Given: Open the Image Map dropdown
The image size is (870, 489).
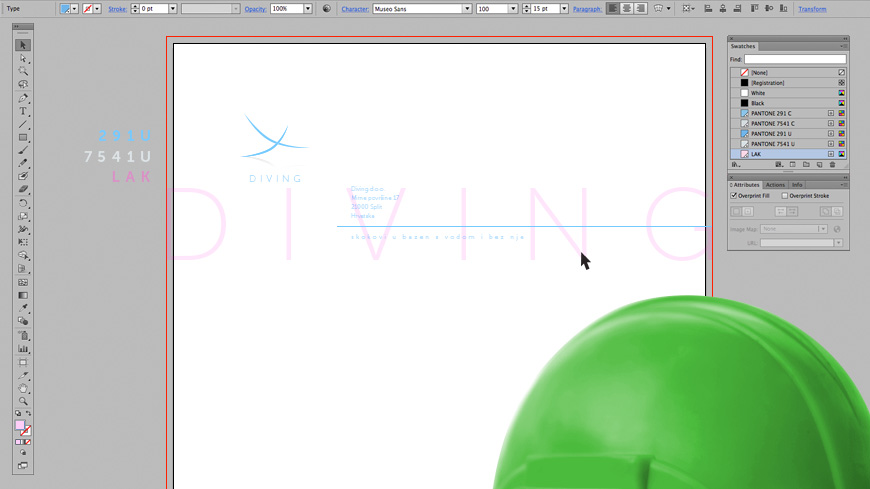Looking at the screenshot, I should coord(821,229).
